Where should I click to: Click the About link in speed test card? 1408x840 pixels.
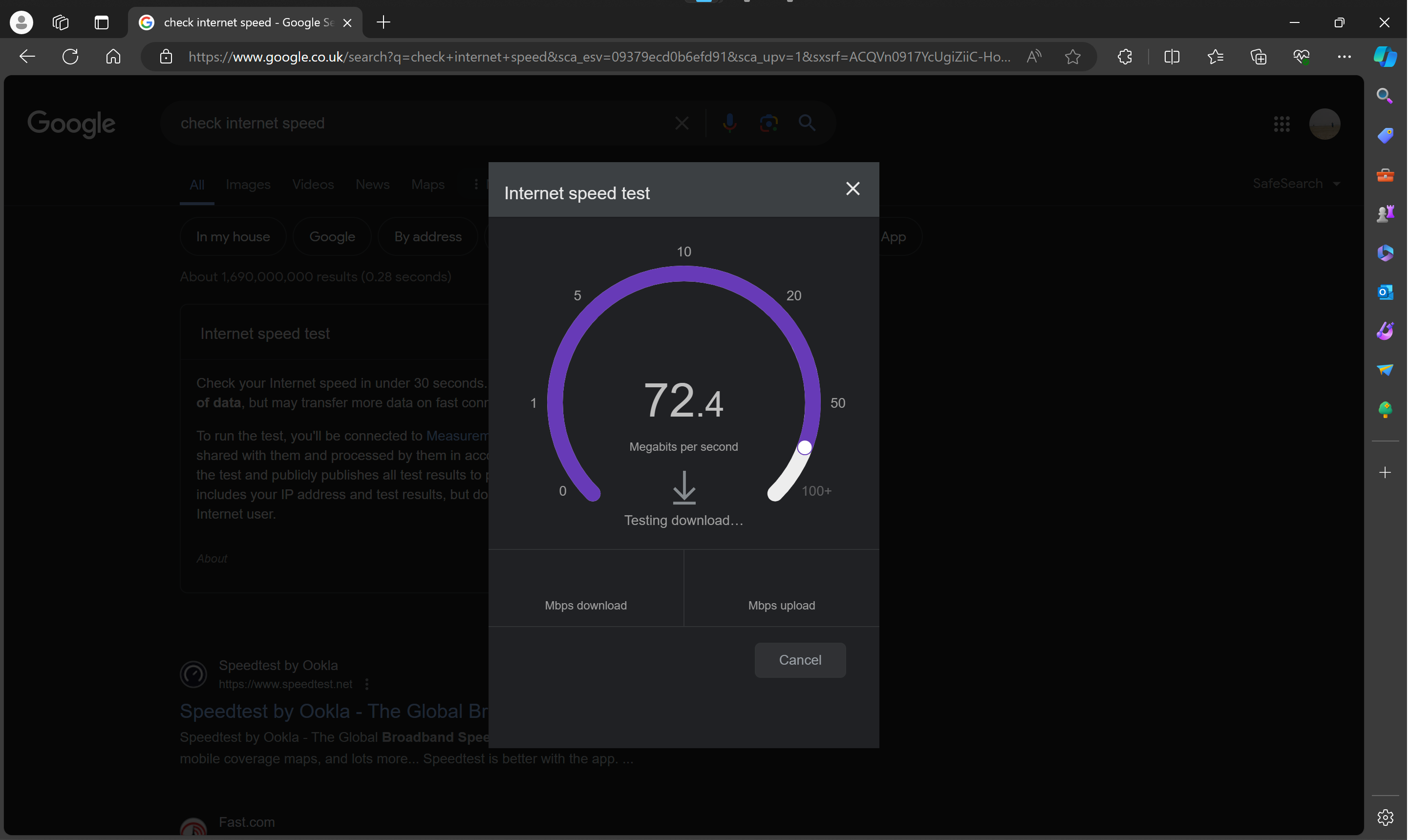pyautogui.click(x=212, y=559)
